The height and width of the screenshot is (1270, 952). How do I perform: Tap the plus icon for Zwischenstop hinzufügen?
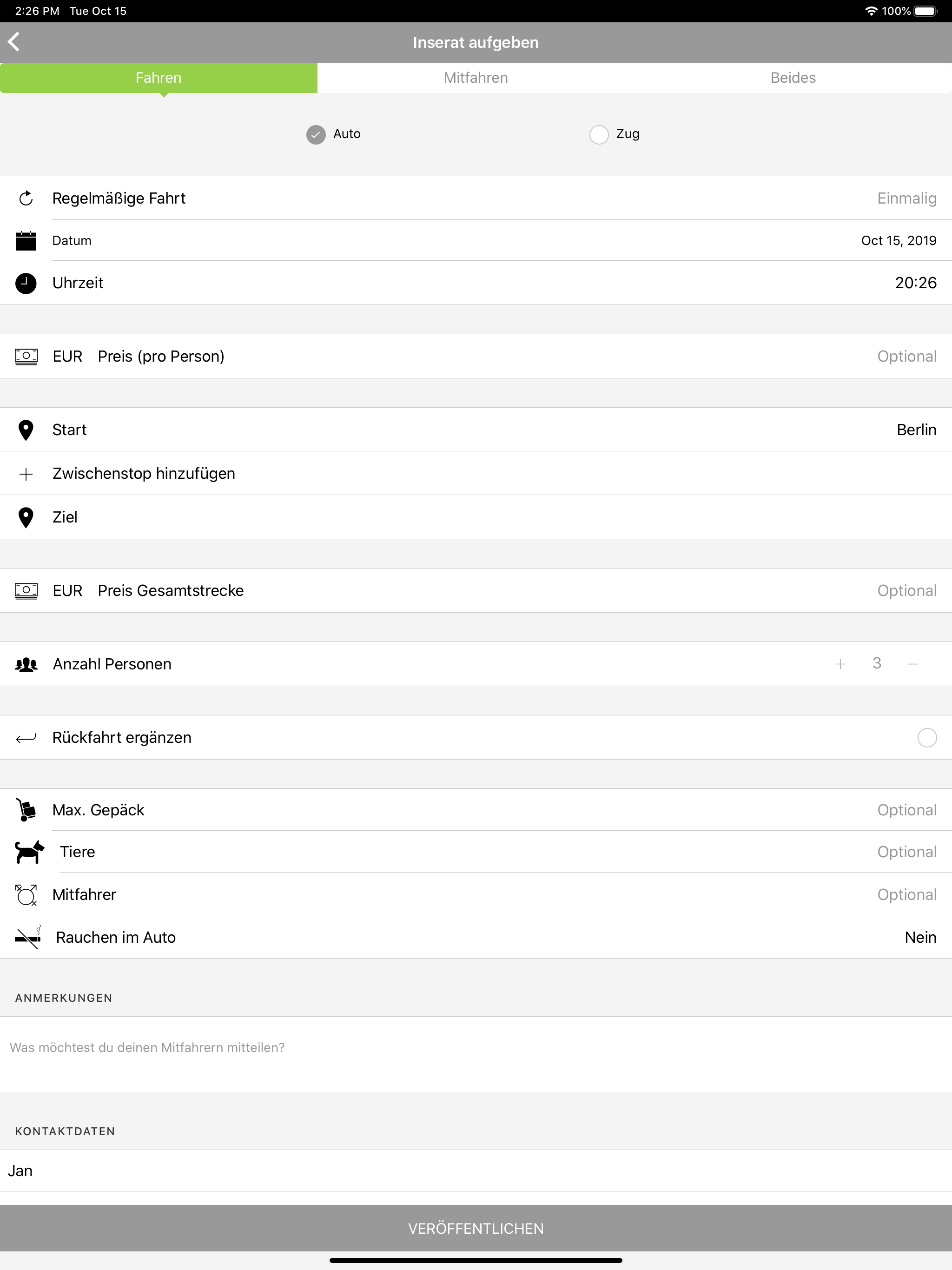(x=26, y=474)
